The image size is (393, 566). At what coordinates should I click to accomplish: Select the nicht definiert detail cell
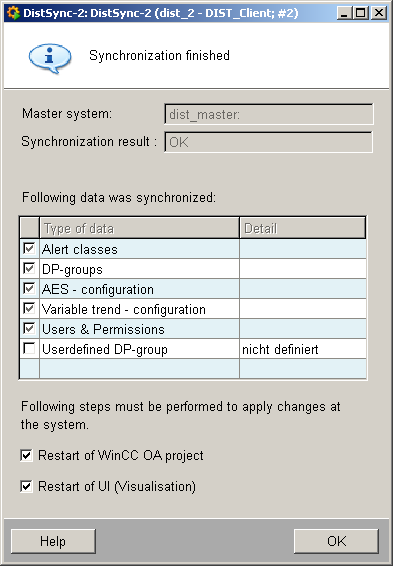[303, 349]
